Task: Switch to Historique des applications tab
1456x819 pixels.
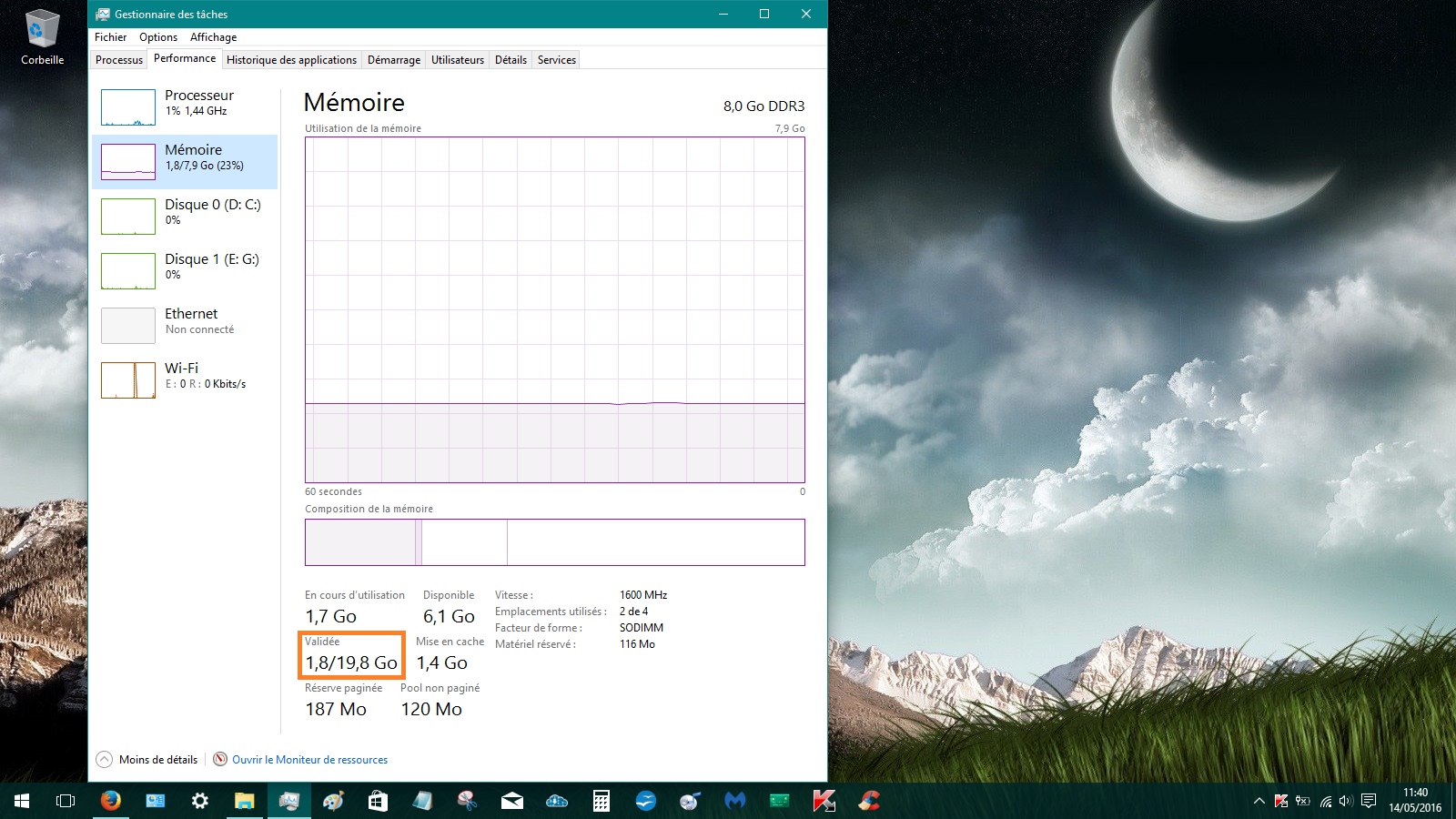Action: click(291, 60)
